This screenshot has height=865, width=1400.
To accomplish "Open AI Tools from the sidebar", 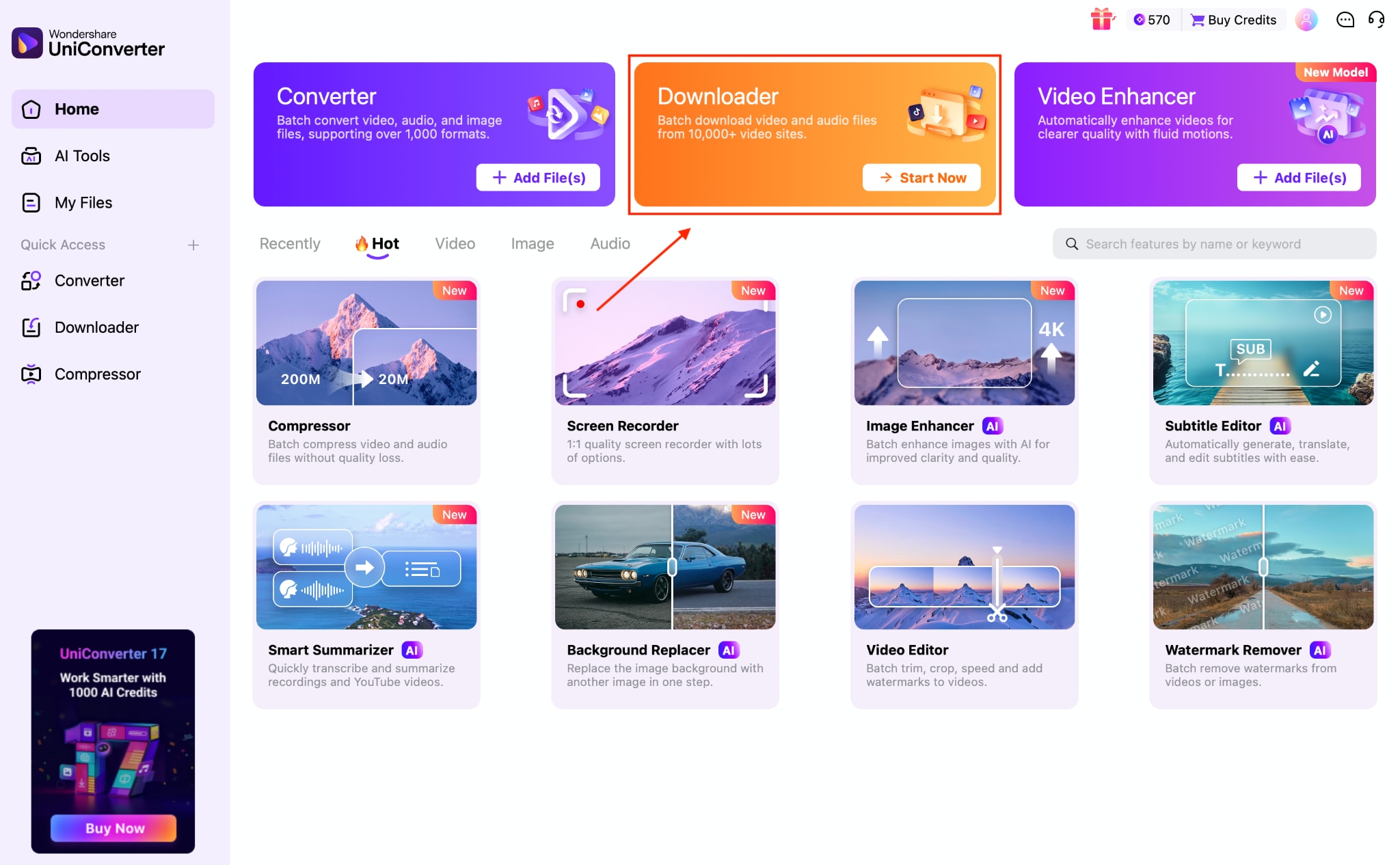I will pos(82,155).
